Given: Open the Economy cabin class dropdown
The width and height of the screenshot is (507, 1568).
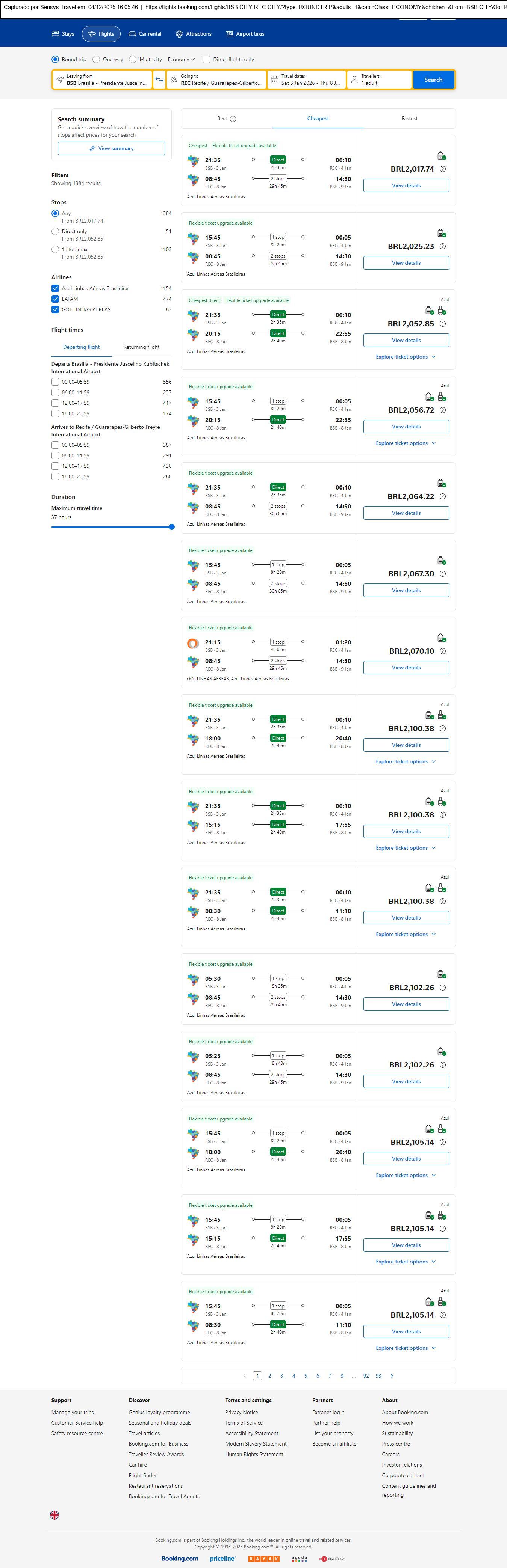Looking at the screenshot, I should pos(181,60).
